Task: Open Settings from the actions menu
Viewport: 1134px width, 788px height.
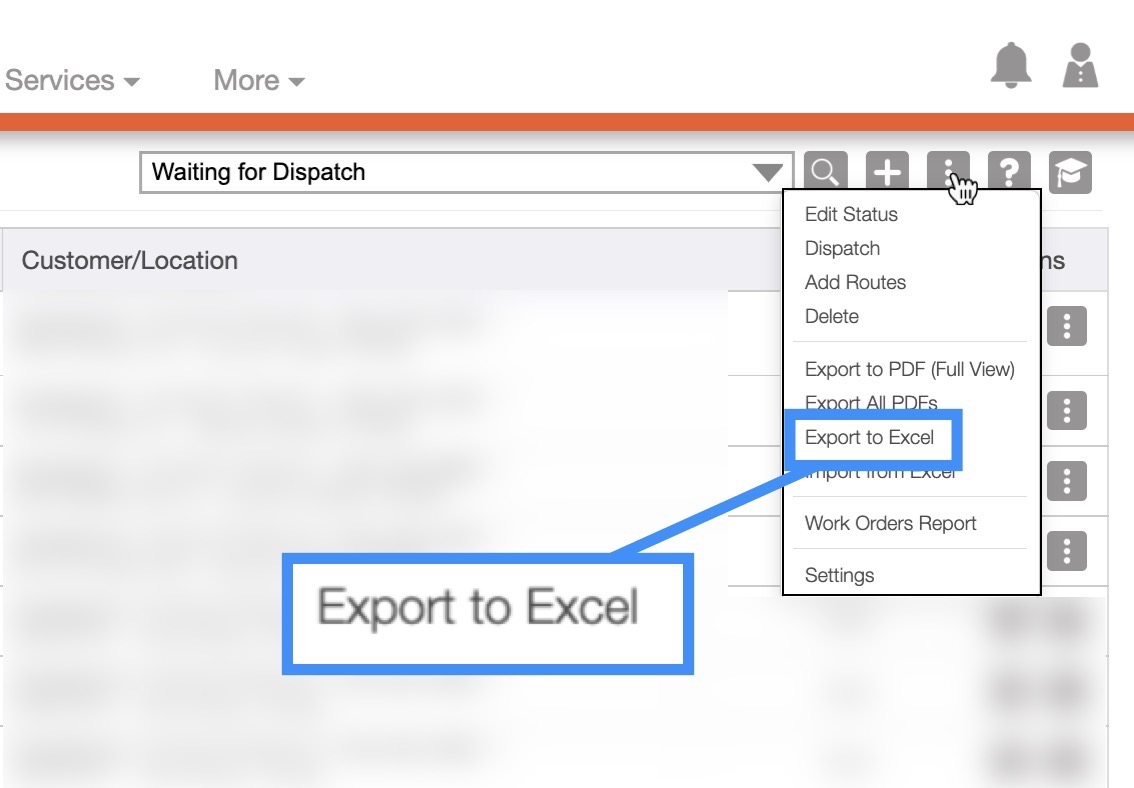Action: coord(839,575)
